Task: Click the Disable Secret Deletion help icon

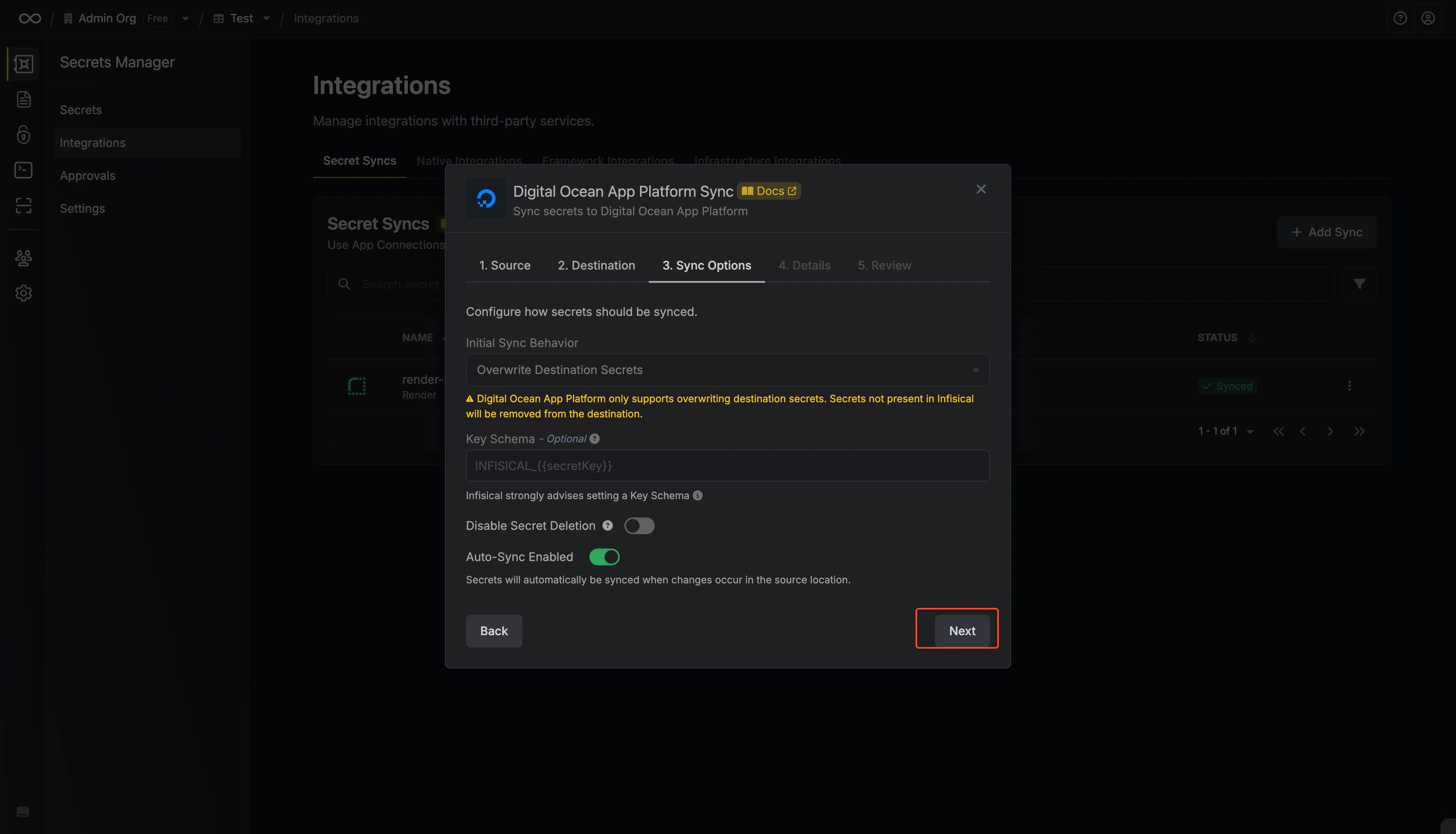Action: 607,526
